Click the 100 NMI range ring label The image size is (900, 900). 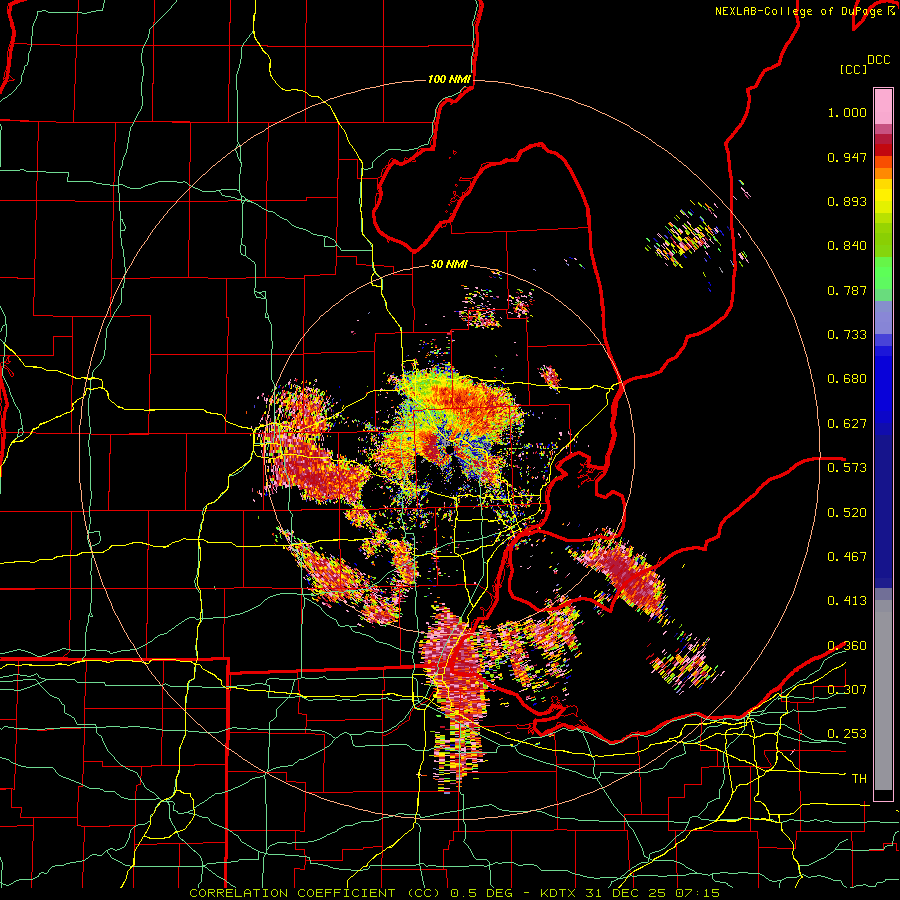(x=449, y=79)
